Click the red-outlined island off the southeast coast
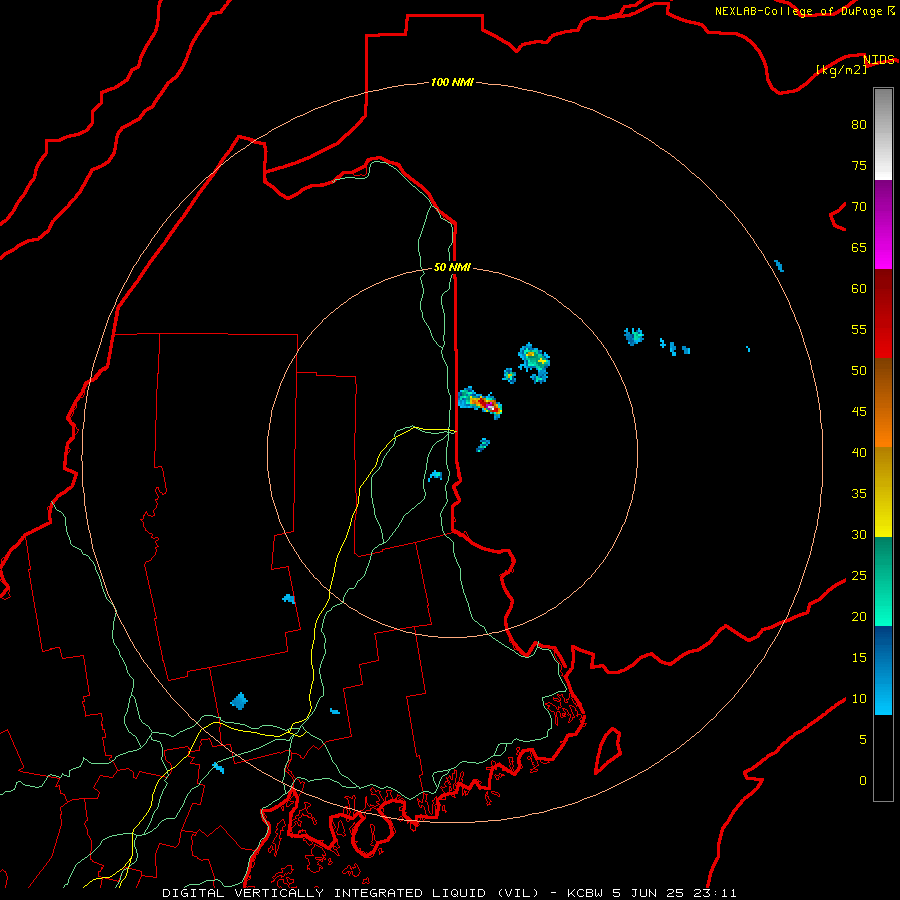This screenshot has width=900, height=900. point(608,750)
